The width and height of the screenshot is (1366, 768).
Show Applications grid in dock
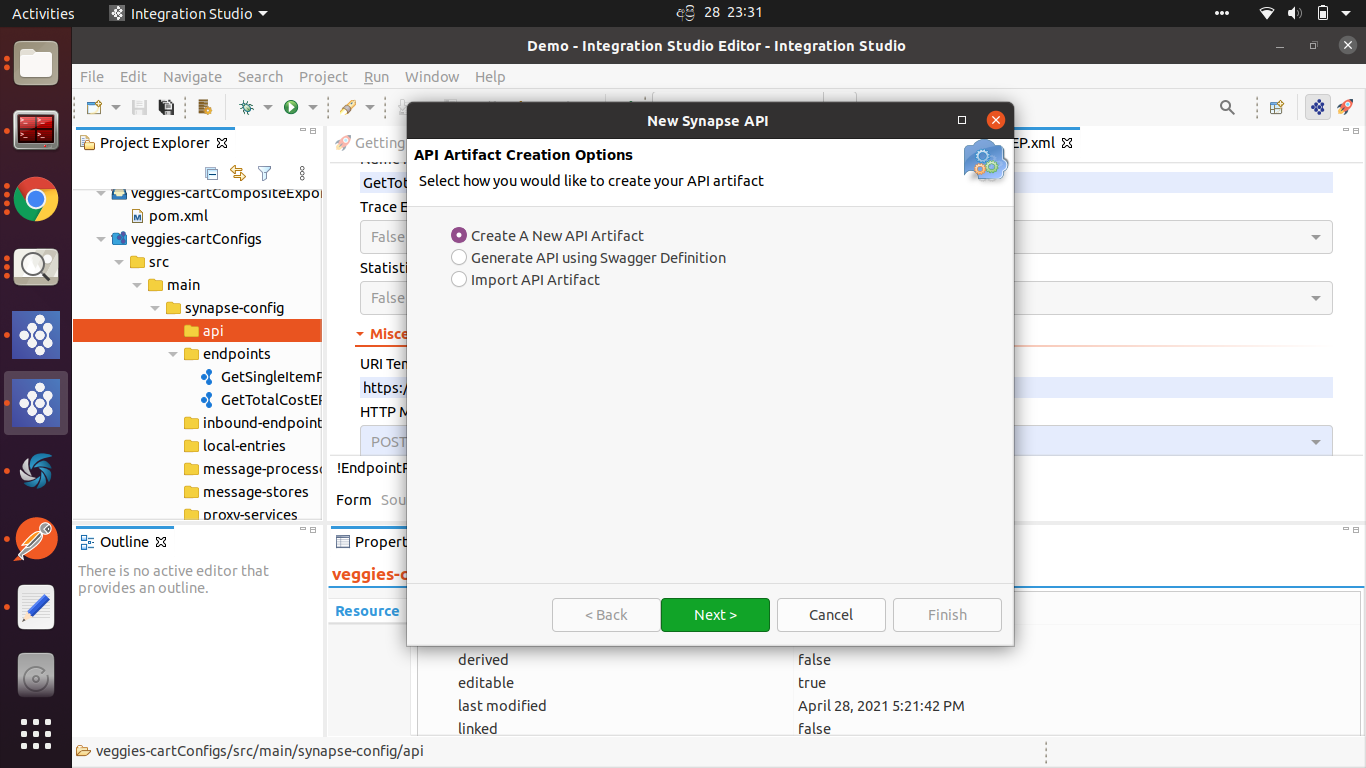(36, 734)
